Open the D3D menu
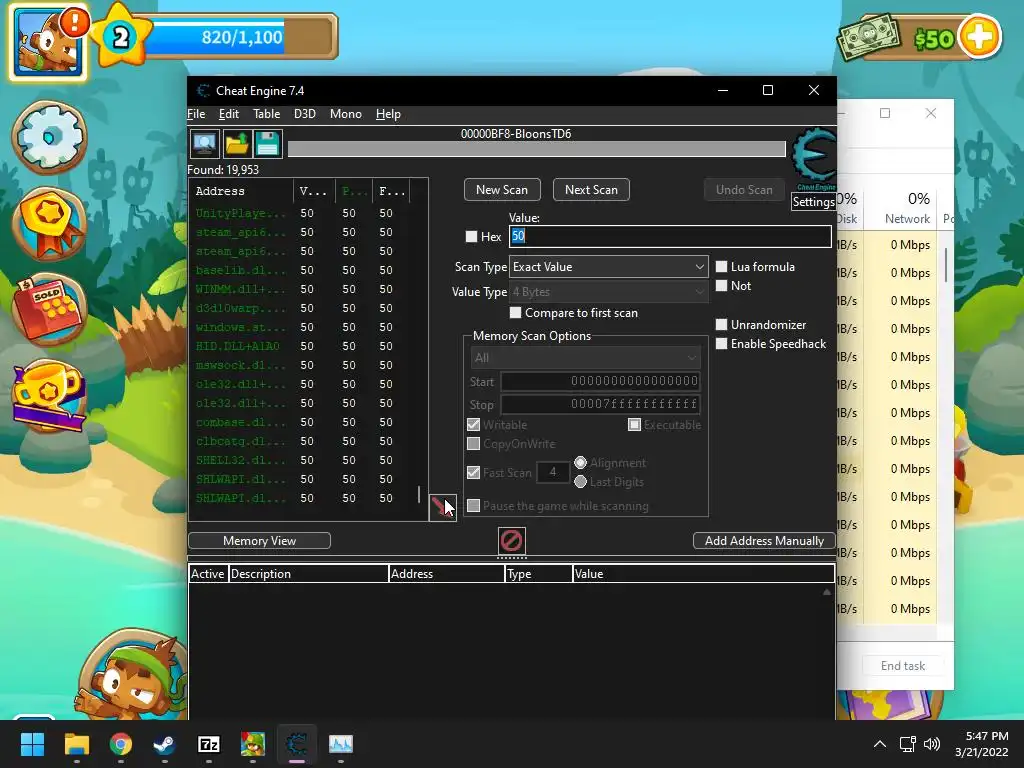The height and width of the screenshot is (768, 1024). point(304,114)
